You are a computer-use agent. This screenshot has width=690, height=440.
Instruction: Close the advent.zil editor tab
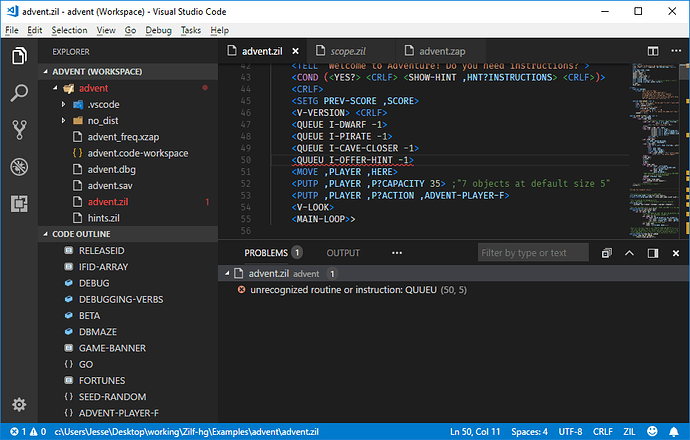click(295, 51)
